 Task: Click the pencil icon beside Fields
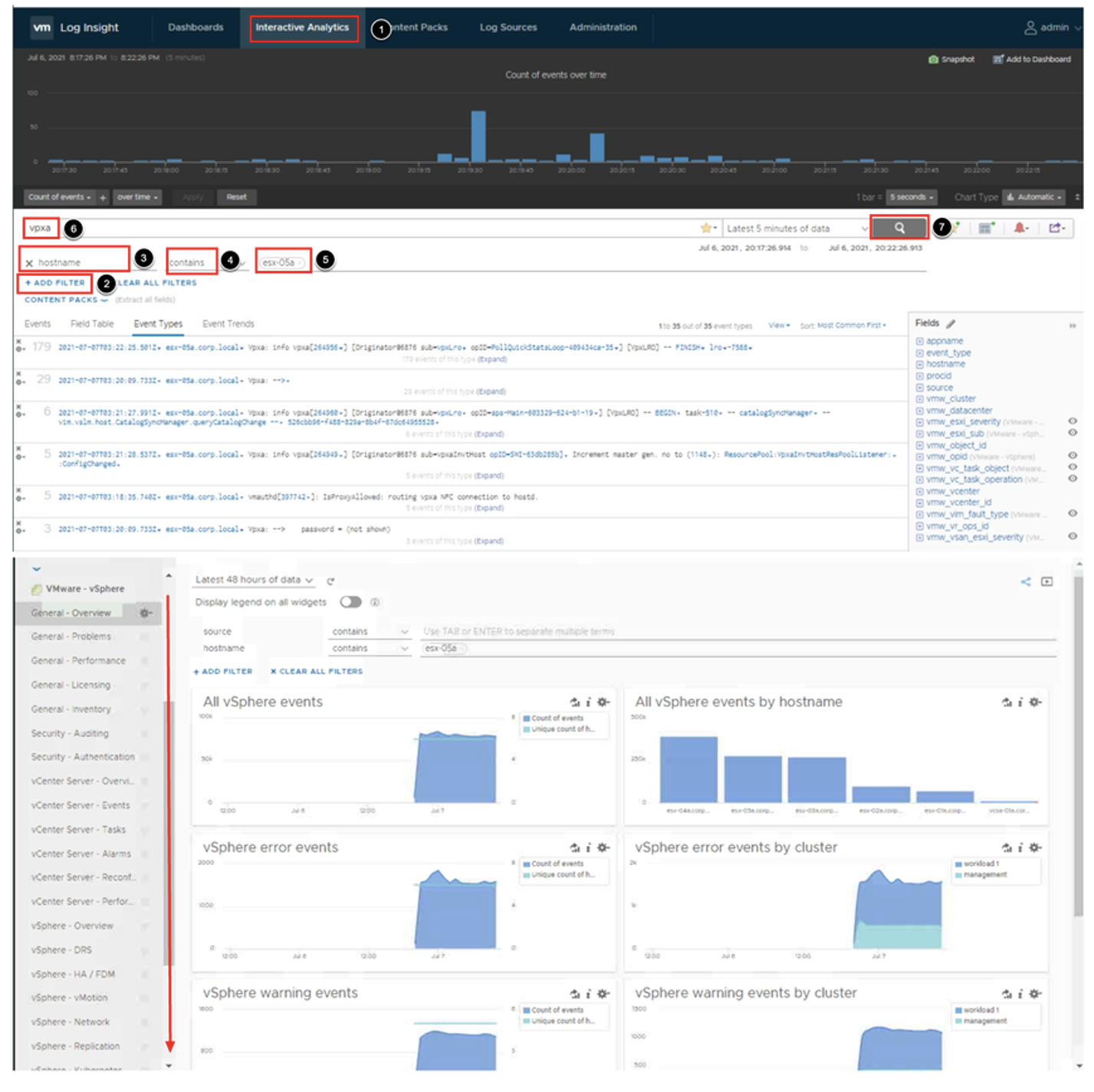coord(951,324)
